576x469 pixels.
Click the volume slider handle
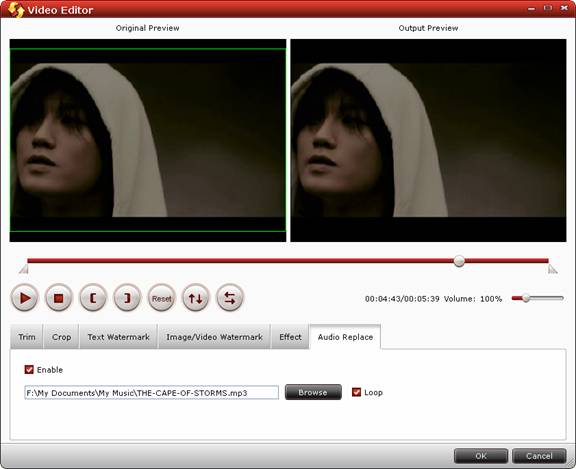(x=526, y=298)
